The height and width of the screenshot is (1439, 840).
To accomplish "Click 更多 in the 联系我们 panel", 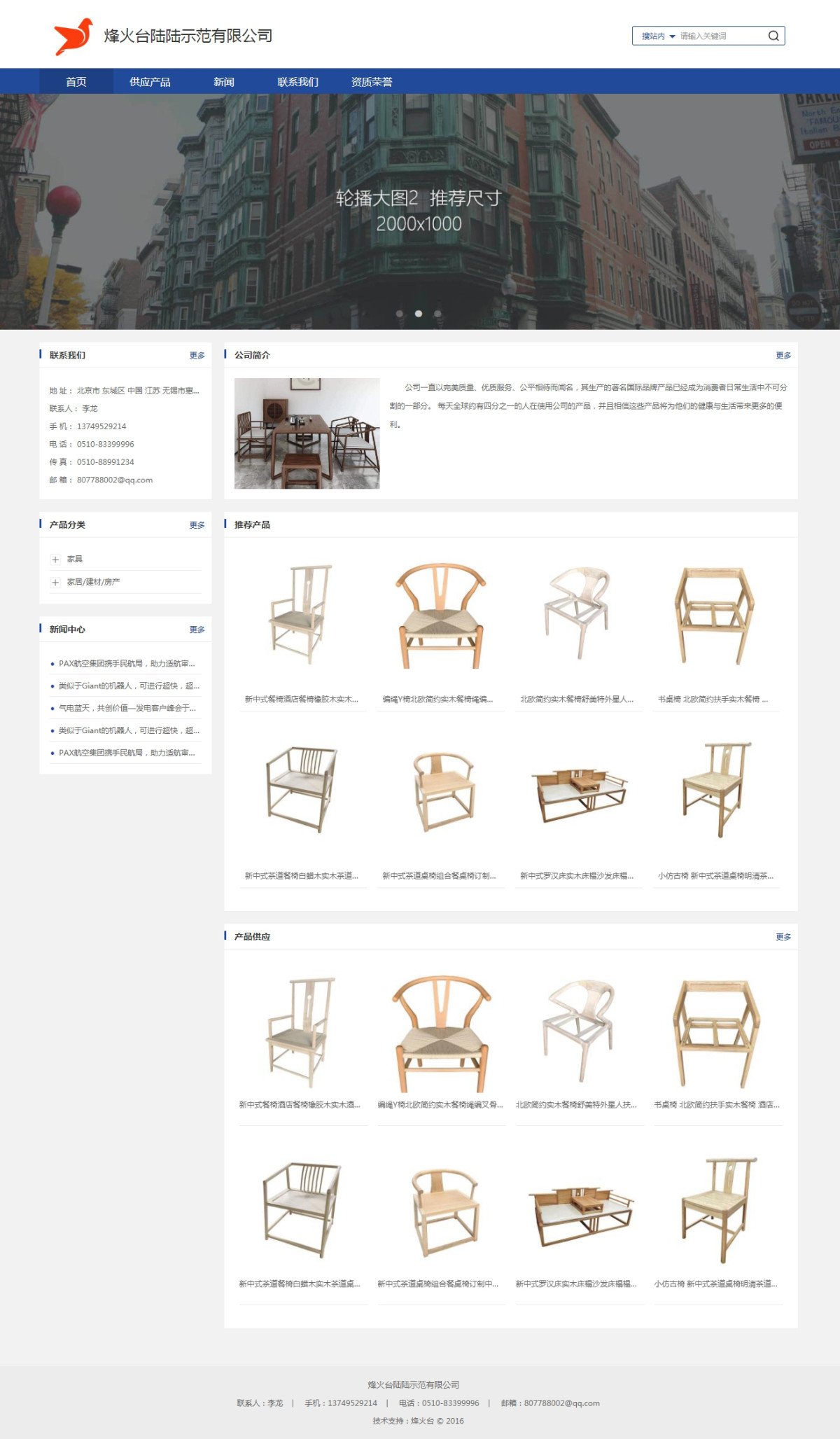I will (197, 355).
